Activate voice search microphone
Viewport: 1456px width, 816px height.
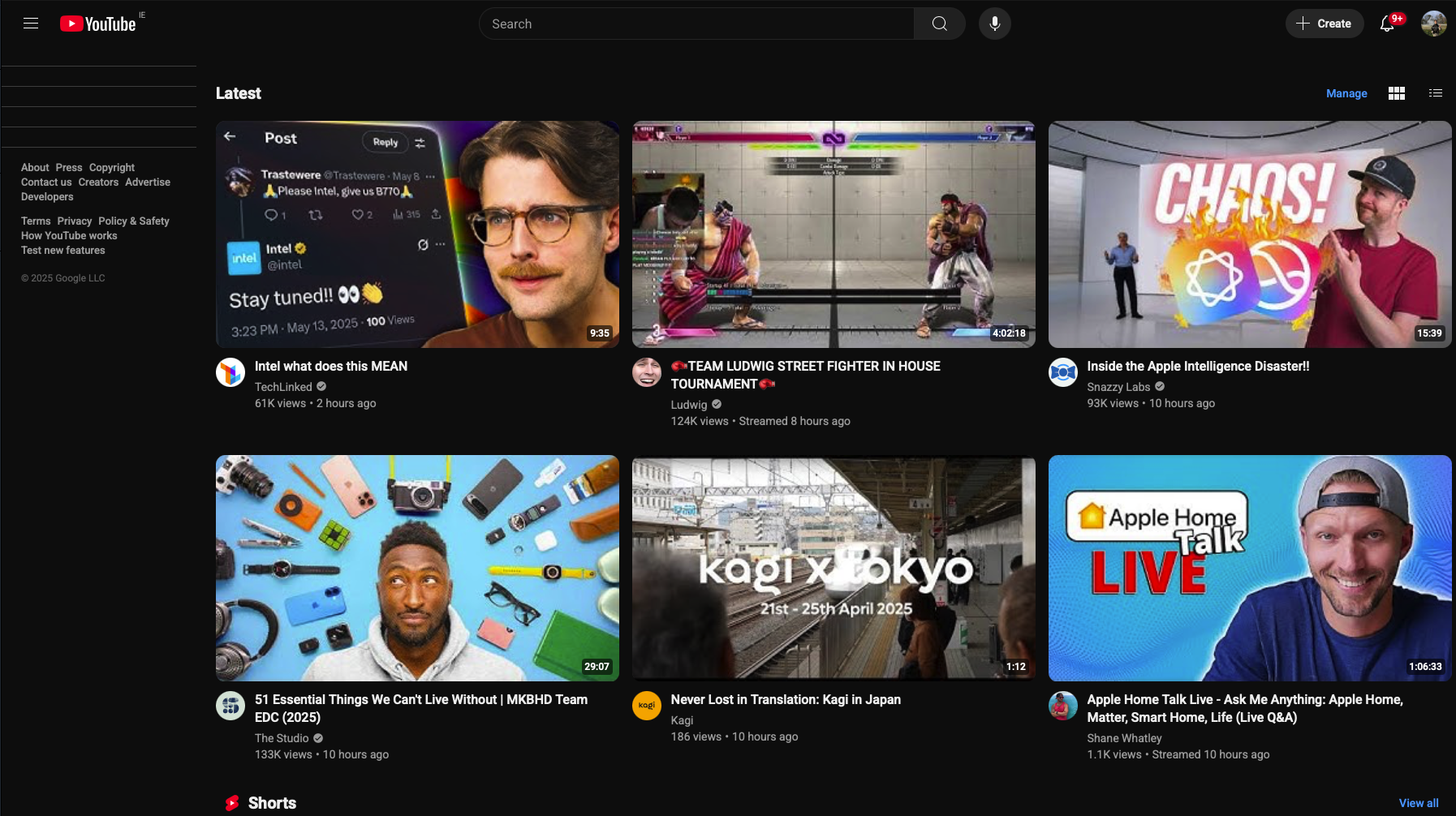point(994,24)
